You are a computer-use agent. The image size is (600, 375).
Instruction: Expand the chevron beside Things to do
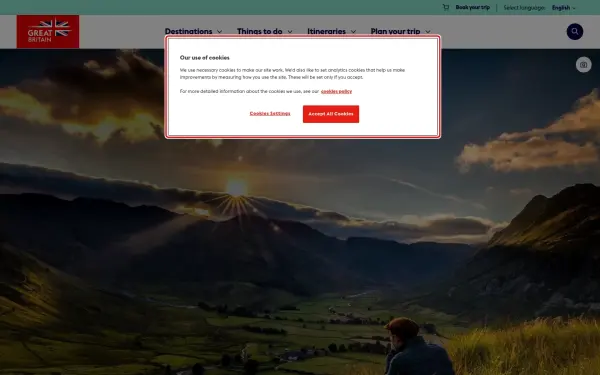290,31
